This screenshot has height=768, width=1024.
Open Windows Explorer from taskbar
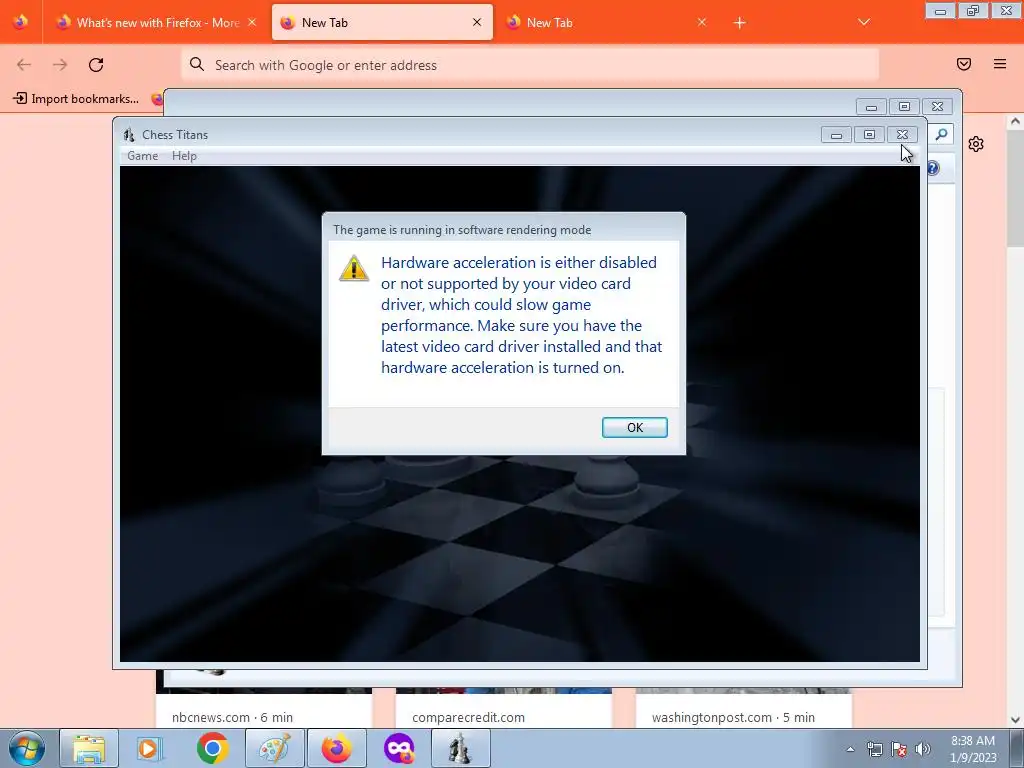pyautogui.click(x=89, y=748)
